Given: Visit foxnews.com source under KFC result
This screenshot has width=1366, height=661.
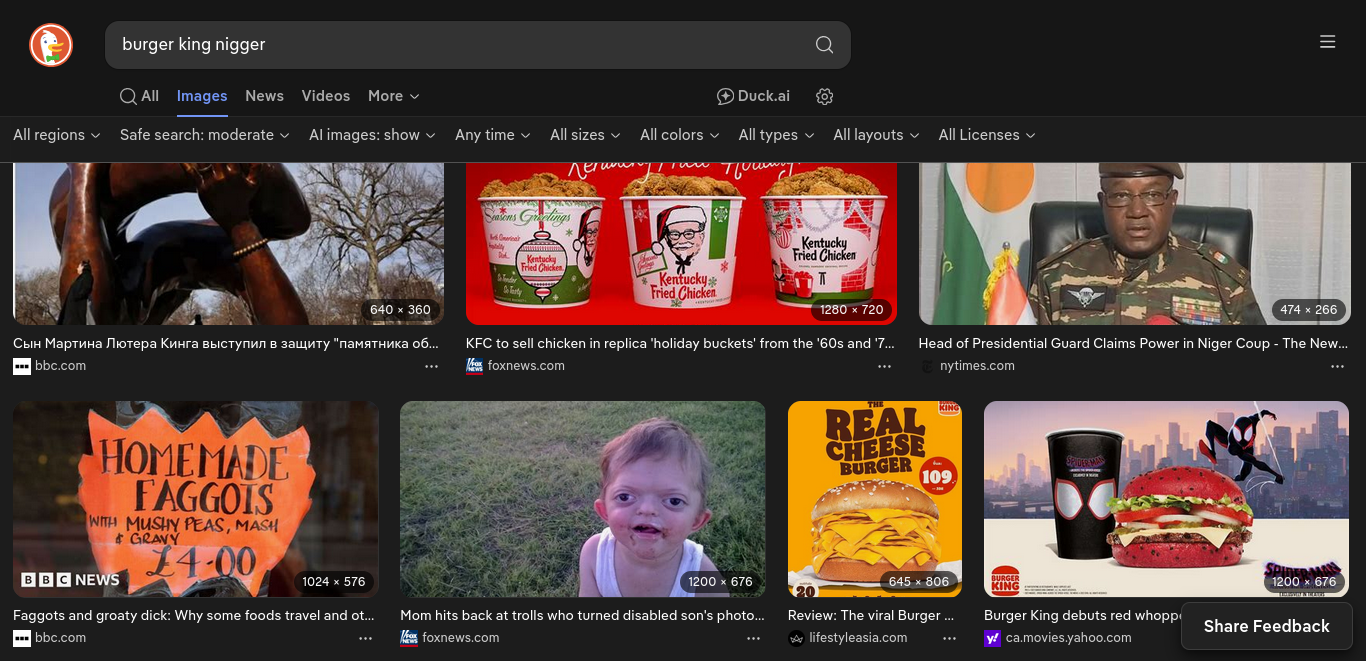Looking at the screenshot, I should [x=526, y=366].
